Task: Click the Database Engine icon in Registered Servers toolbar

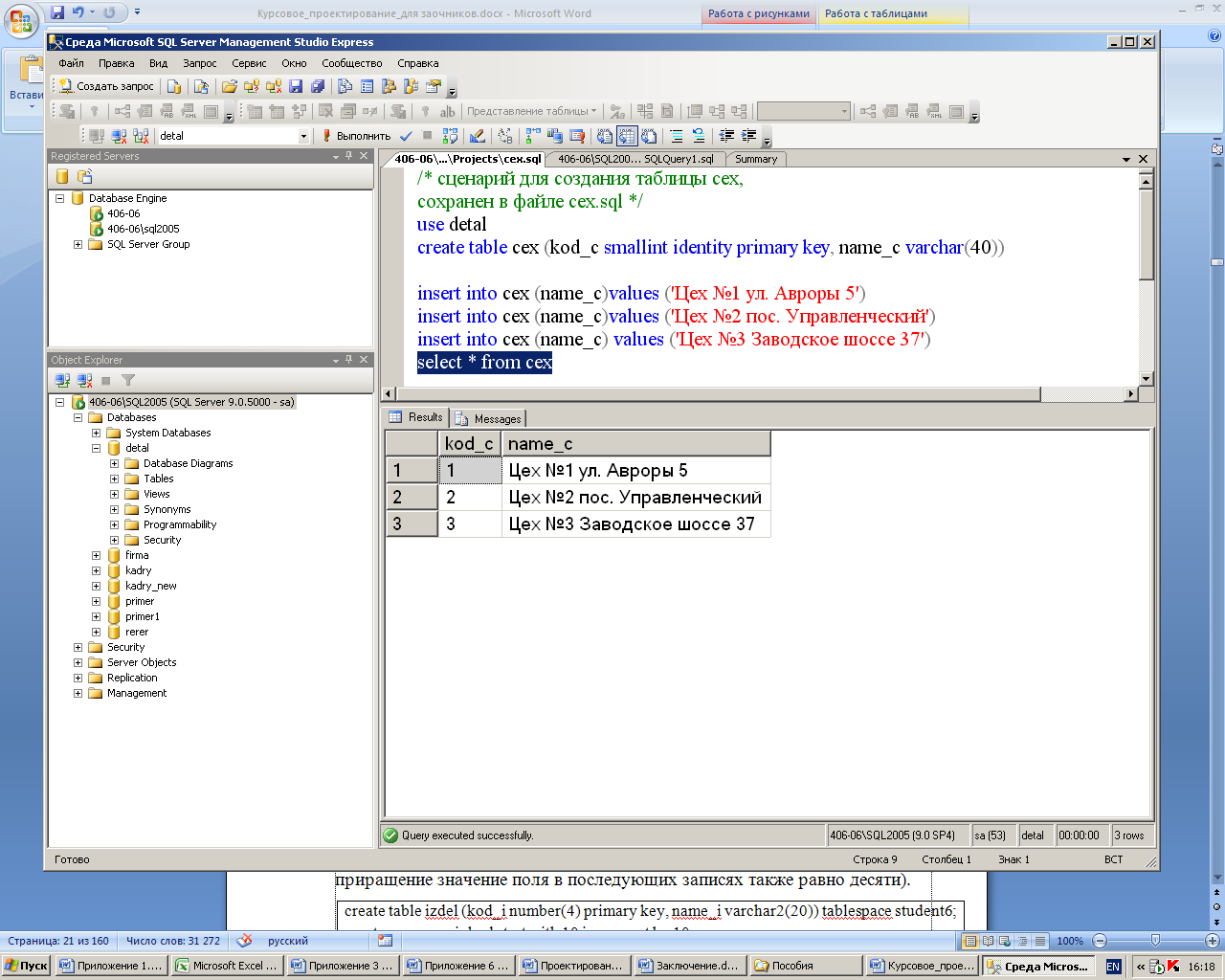Action: click(62, 176)
